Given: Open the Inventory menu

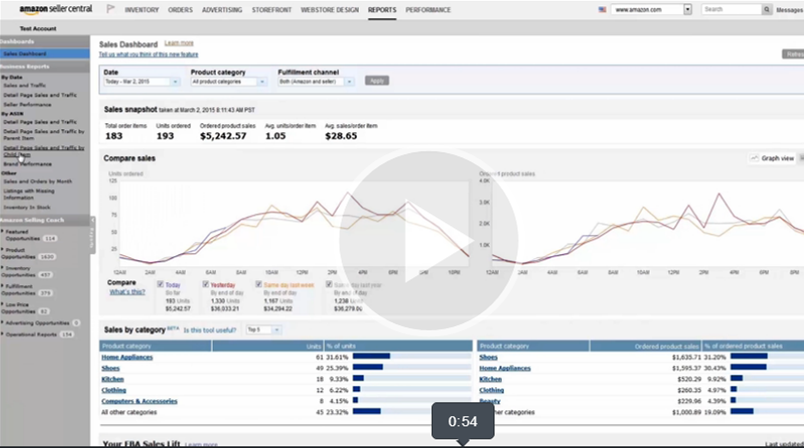Looking at the screenshot, I should [x=142, y=10].
